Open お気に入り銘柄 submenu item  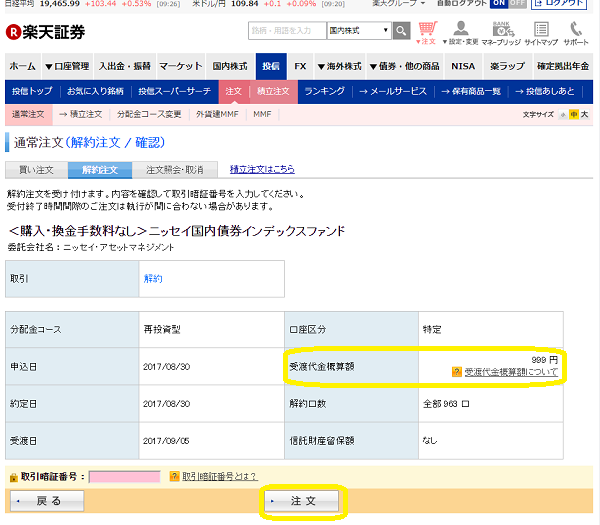(95, 91)
